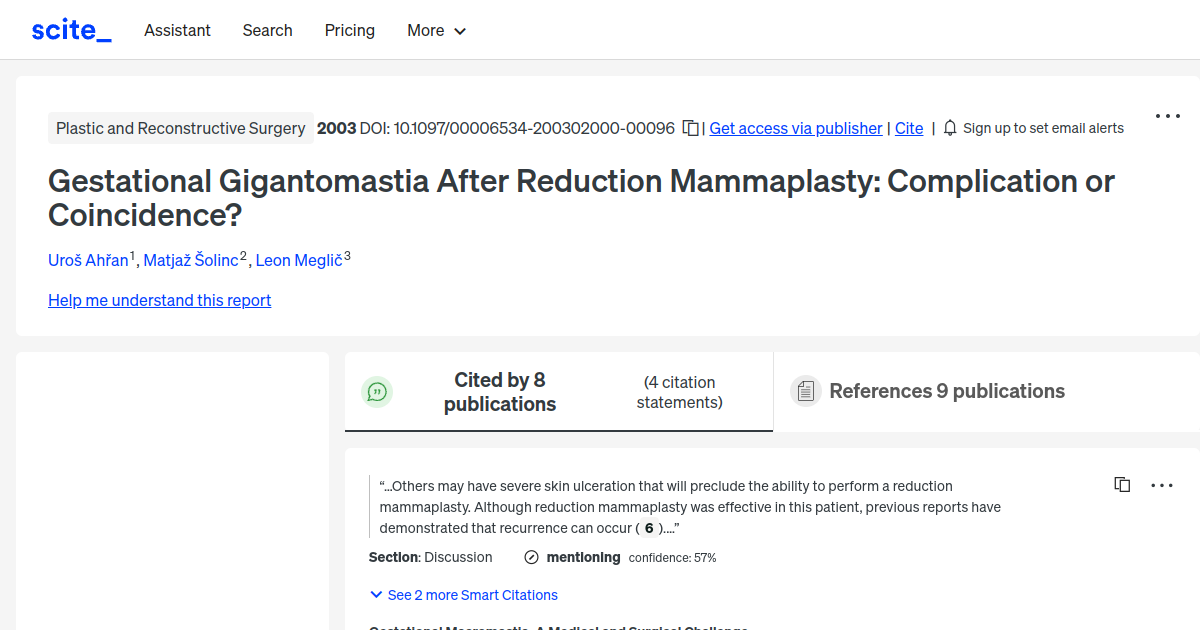Click the references document icon
This screenshot has width=1200, height=630.
[805, 390]
